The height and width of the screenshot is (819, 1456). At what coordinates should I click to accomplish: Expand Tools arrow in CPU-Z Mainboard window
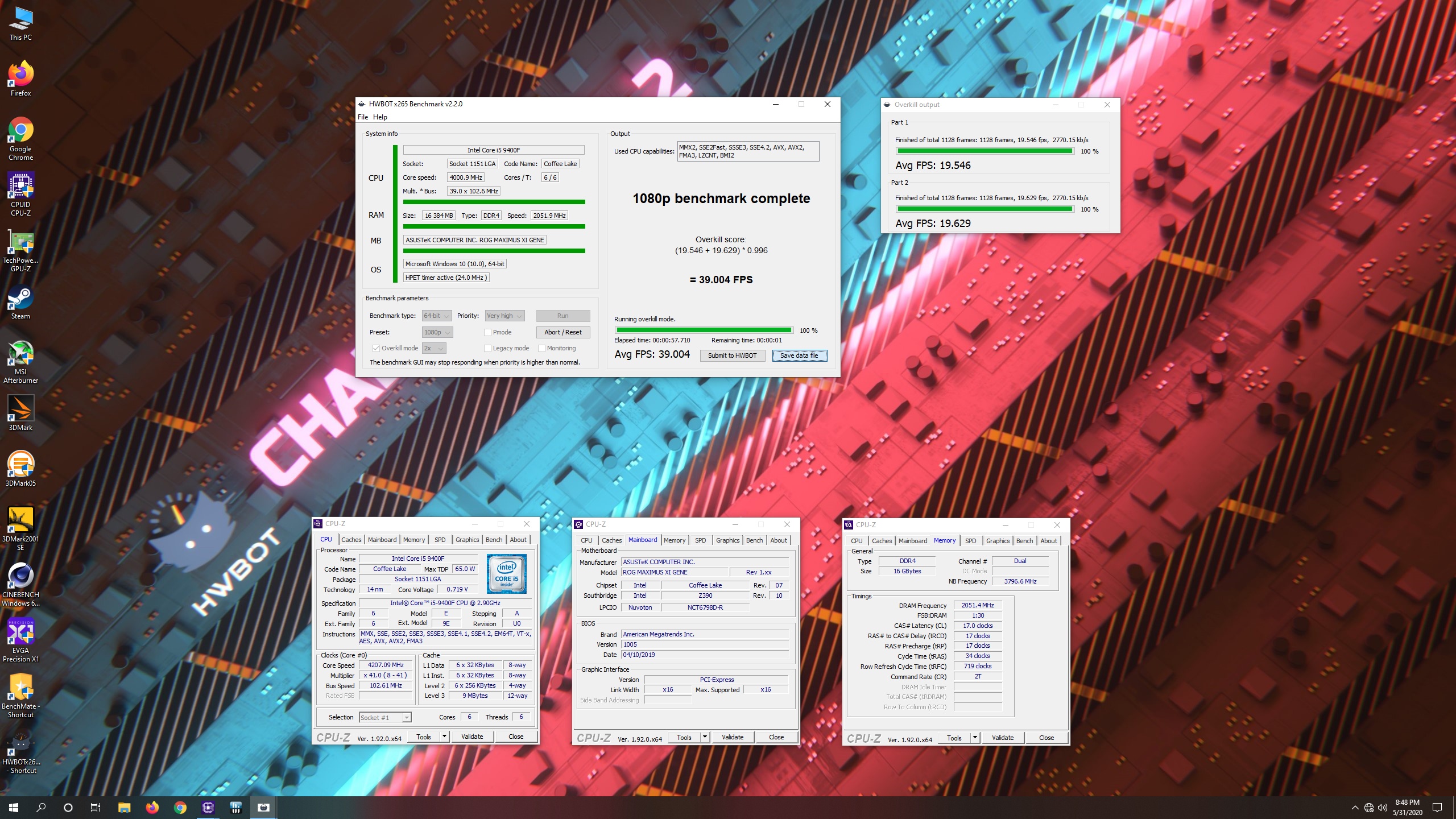point(705,737)
